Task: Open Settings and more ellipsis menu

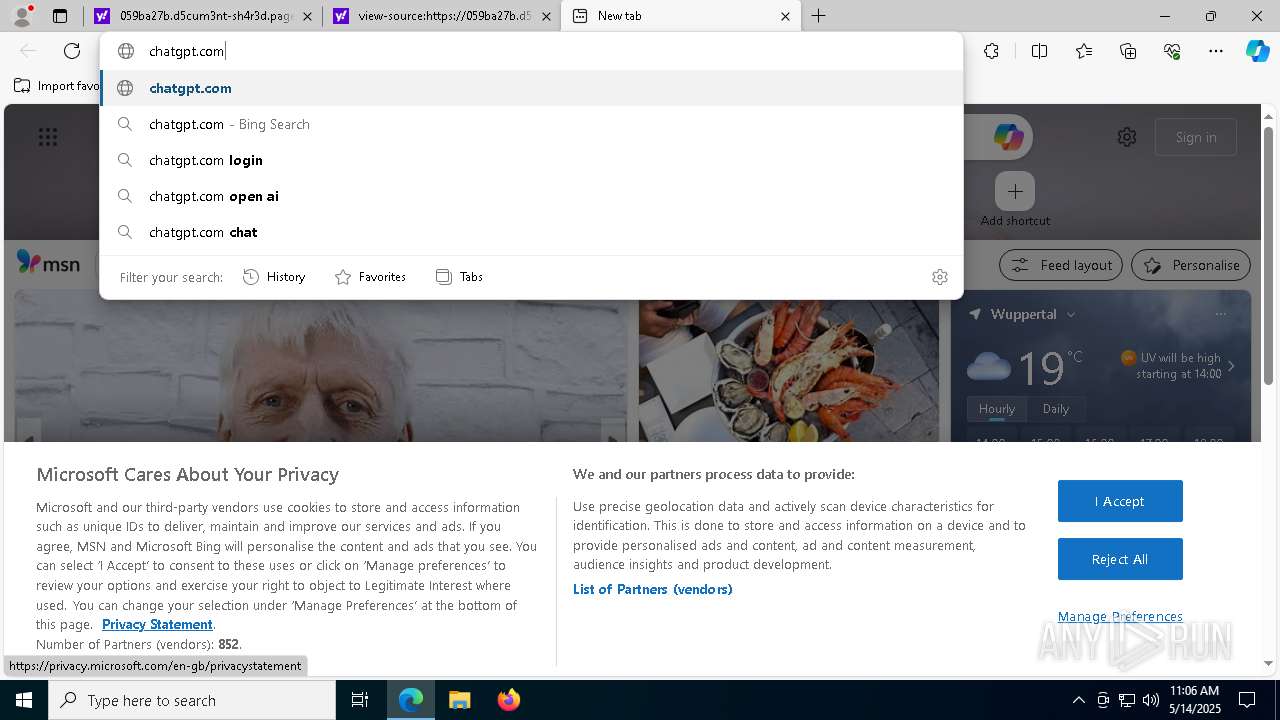Action: click(x=1216, y=51)
